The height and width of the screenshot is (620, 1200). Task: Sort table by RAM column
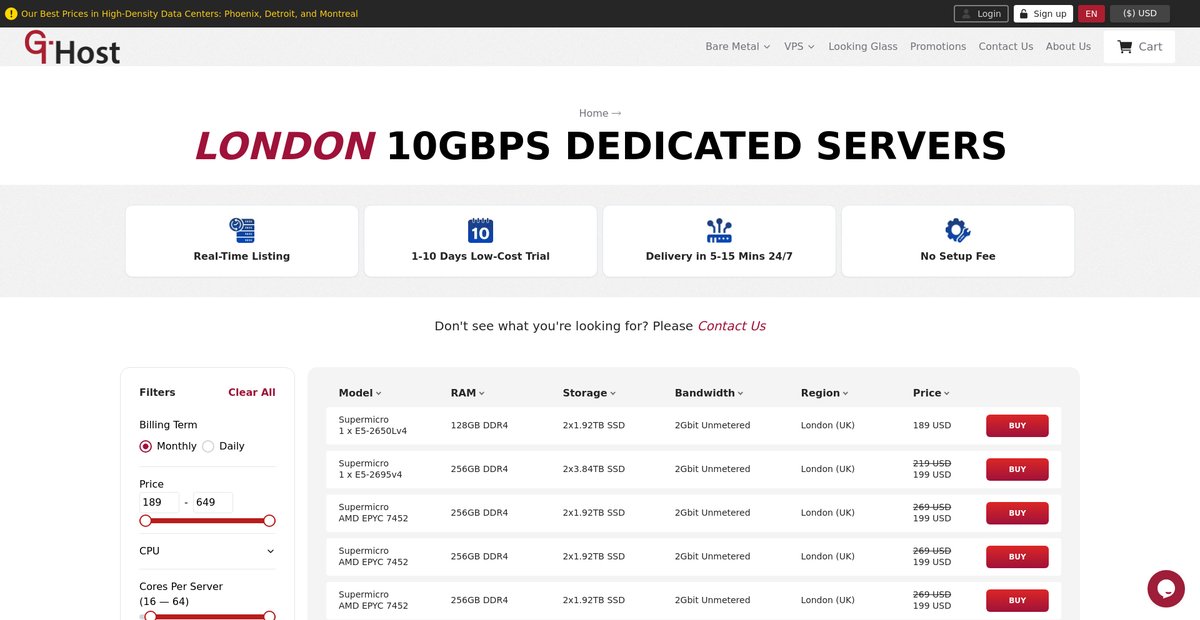click(x=468, y=393)
